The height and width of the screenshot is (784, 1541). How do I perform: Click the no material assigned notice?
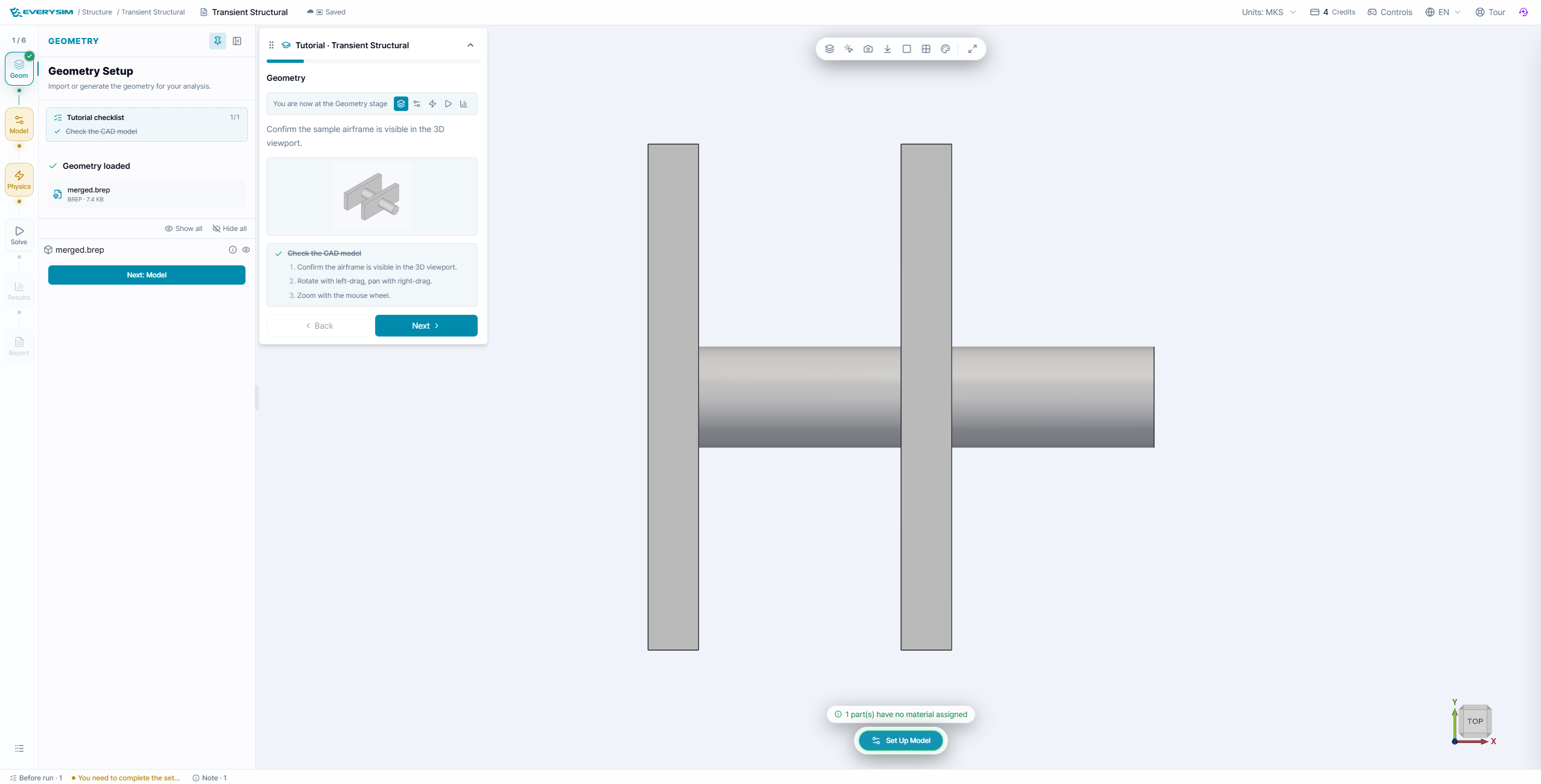click(900, 714)
